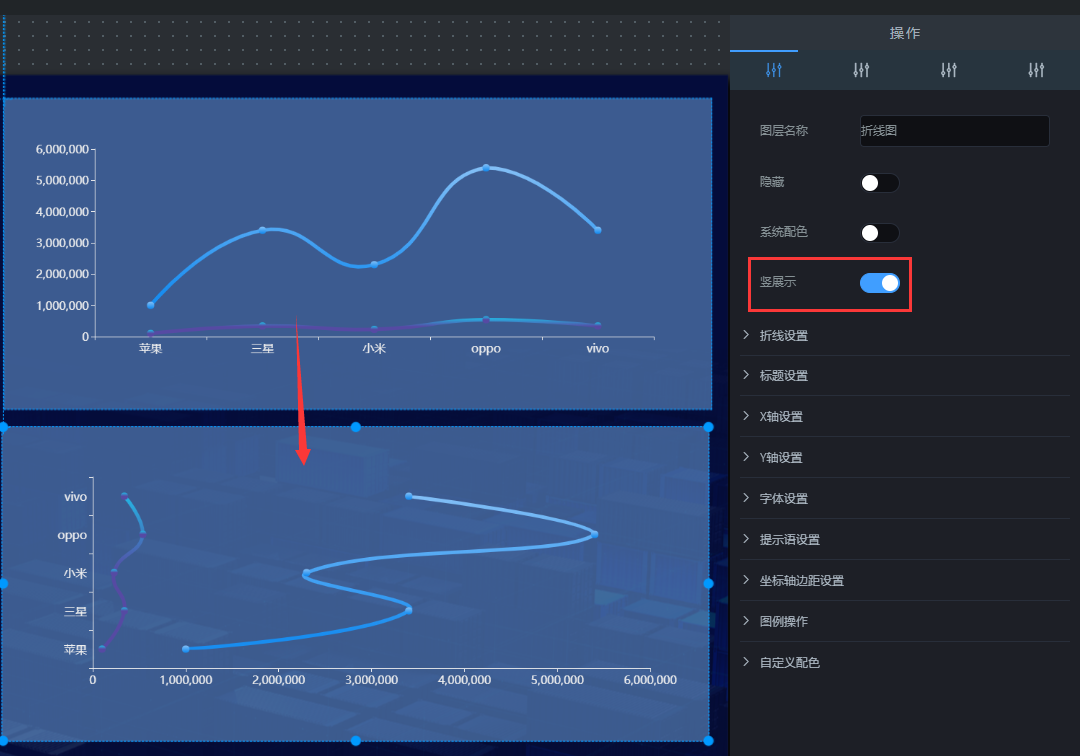Click the top-right corner handle of lower chart
This screenshot has height=756, width=1080.
[708, 427]
